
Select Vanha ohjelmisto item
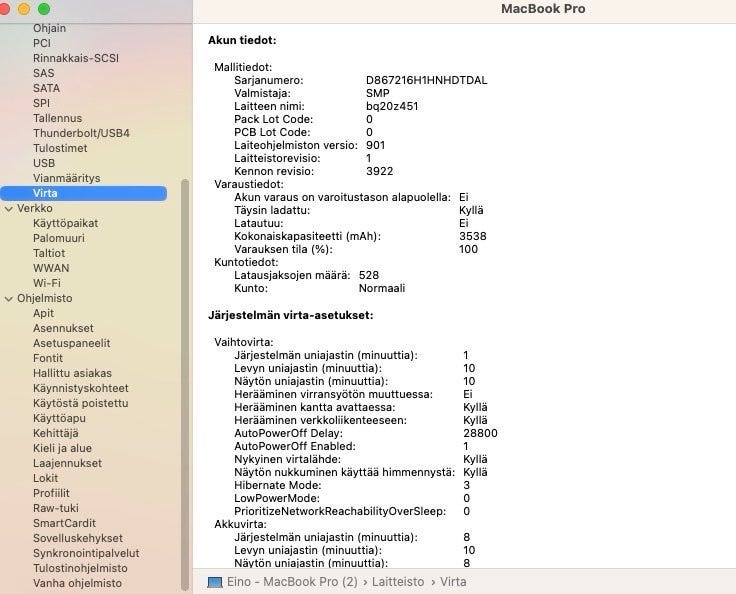[x=77, y=584]
